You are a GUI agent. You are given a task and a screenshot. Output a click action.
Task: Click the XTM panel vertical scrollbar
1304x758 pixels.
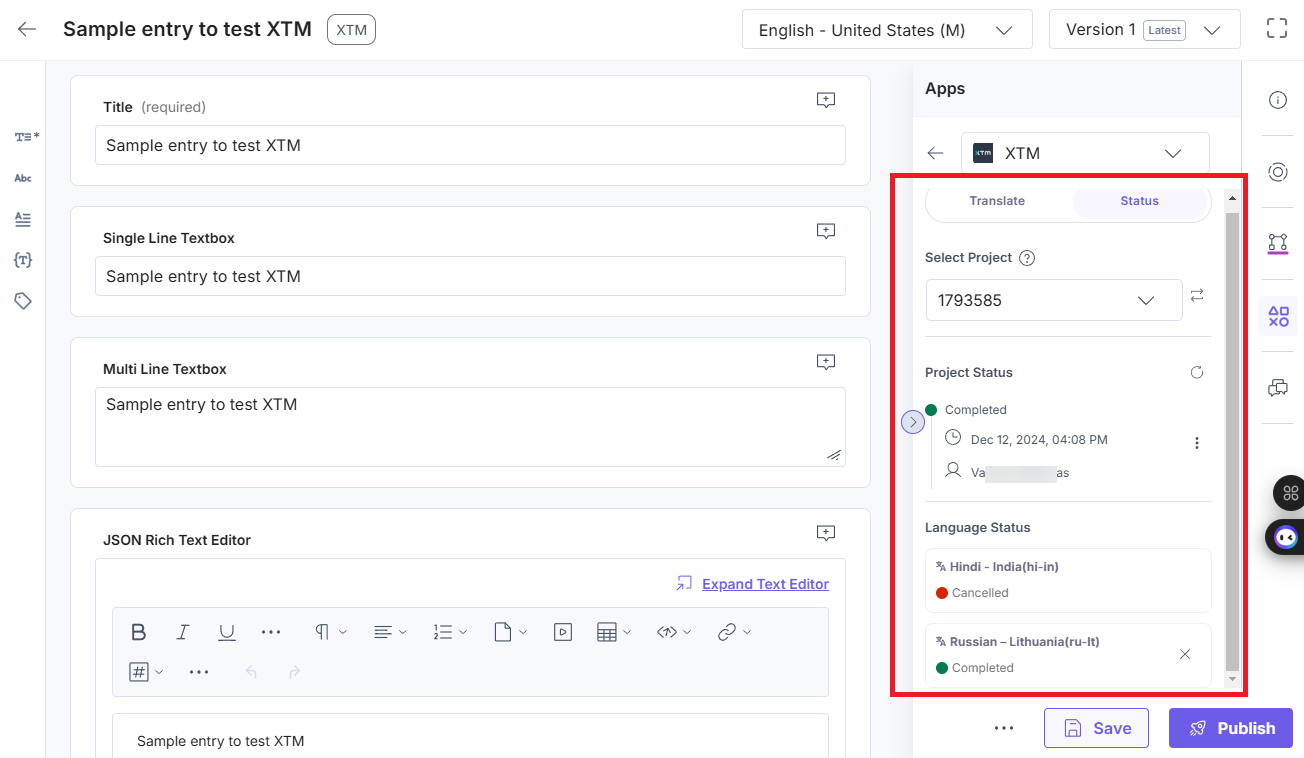1232,441
